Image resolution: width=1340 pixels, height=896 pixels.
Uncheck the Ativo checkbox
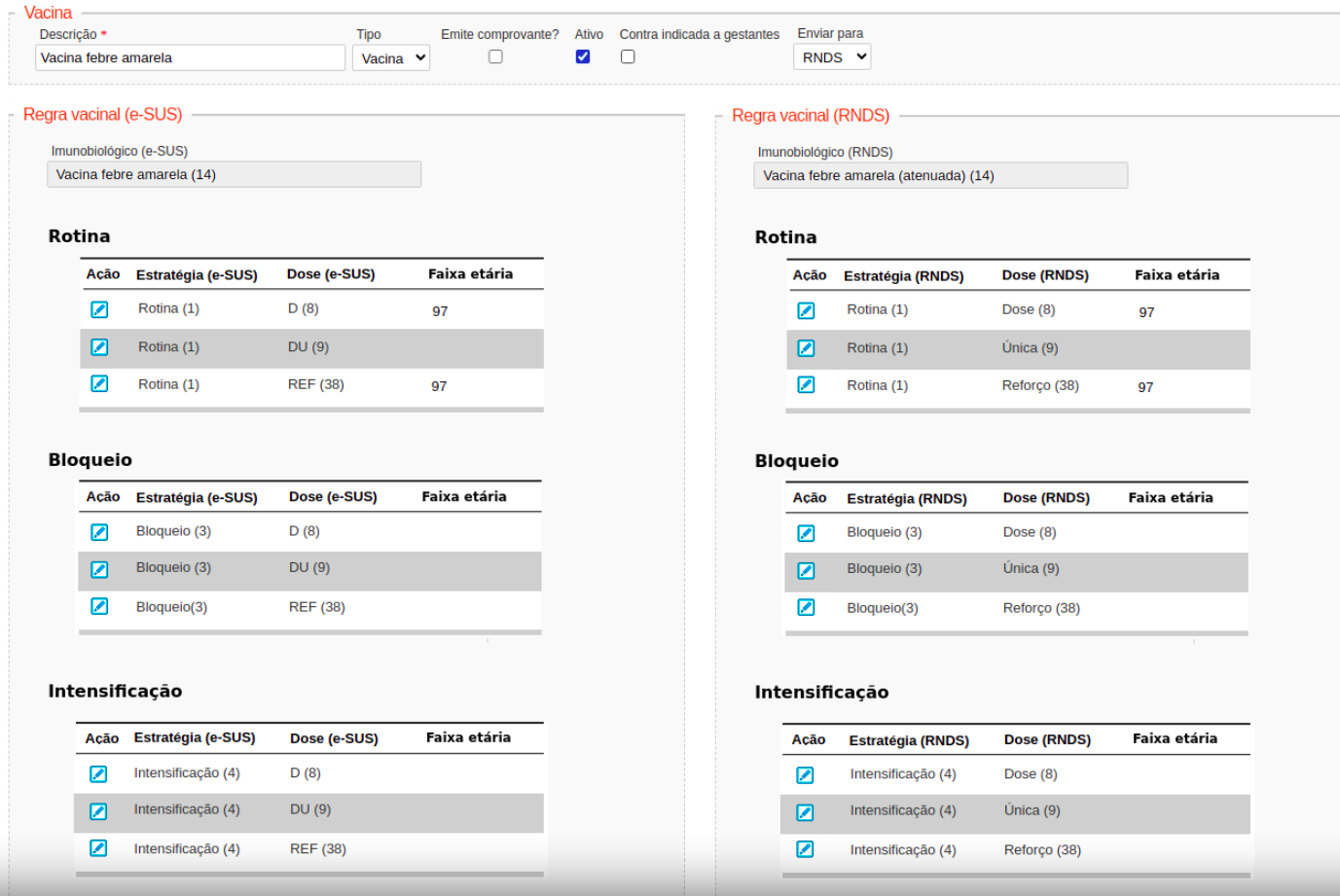(583, 56)
